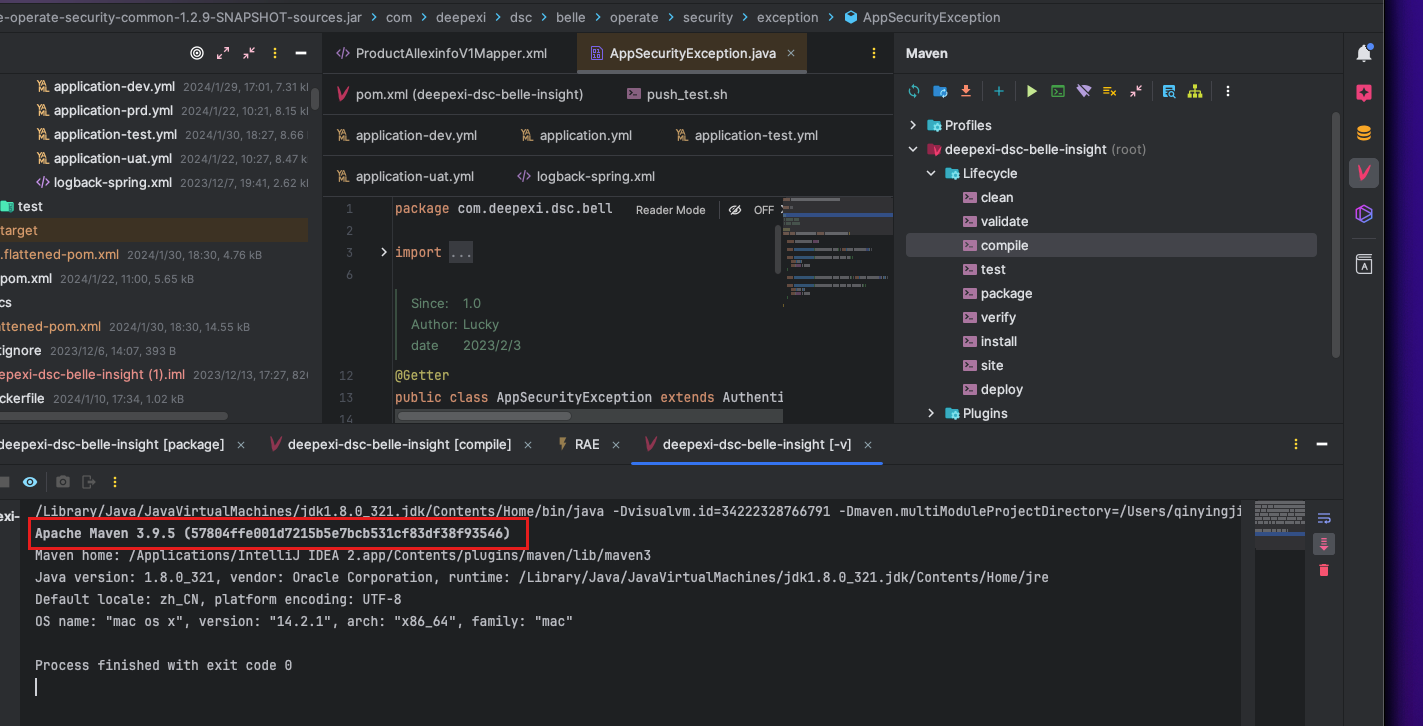Viewport: 1423px width, 726px height.
Task: Toggle Offline Mode in Maven toolbar
Action: (x=1084, y=91)
